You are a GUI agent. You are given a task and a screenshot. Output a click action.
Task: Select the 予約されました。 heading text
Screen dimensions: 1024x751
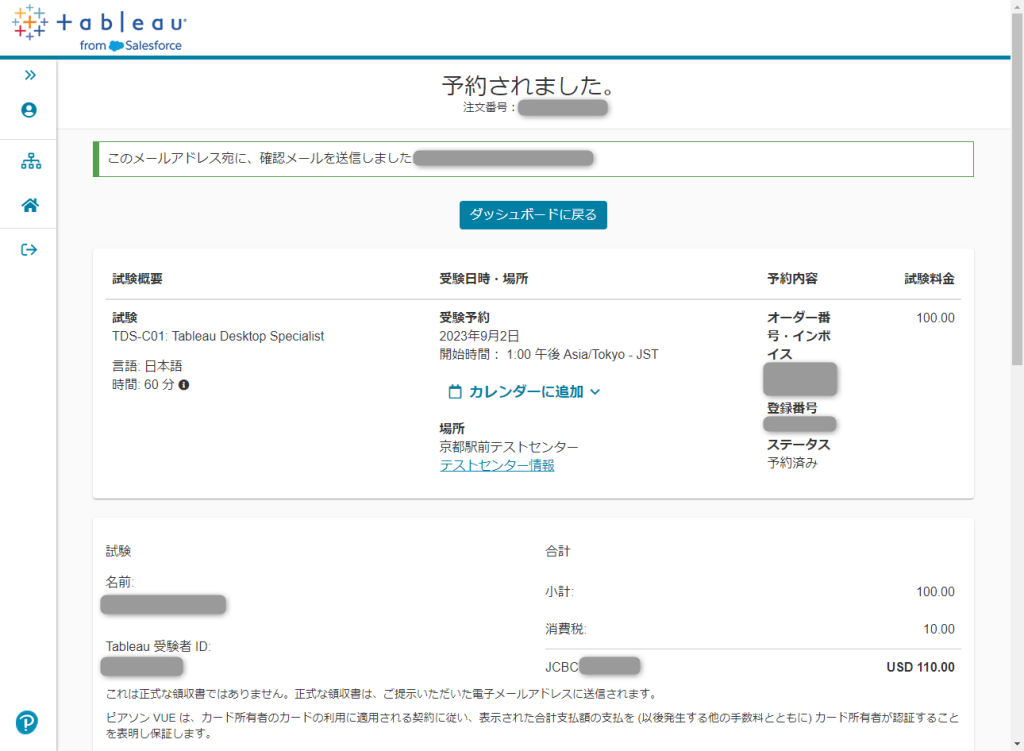[528, 86]
